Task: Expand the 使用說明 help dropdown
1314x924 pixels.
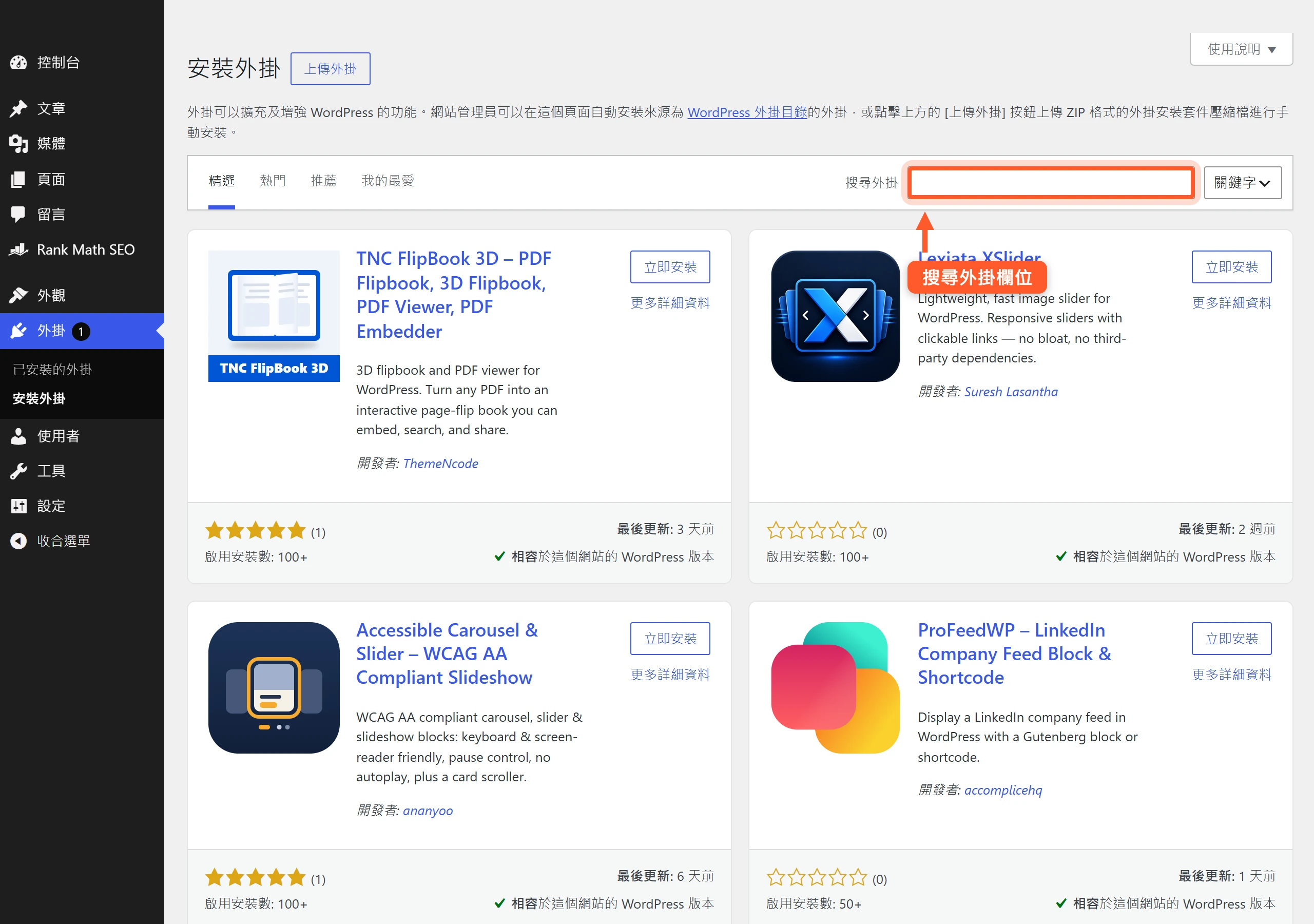Action: pos(1241,49)
